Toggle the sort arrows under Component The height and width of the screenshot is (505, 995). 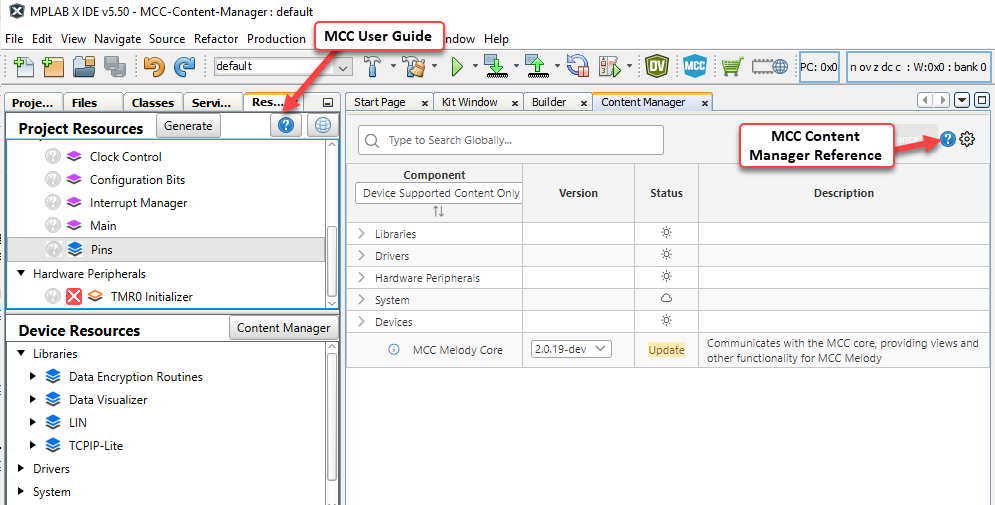pyautogui.click(x=438, y=212)
